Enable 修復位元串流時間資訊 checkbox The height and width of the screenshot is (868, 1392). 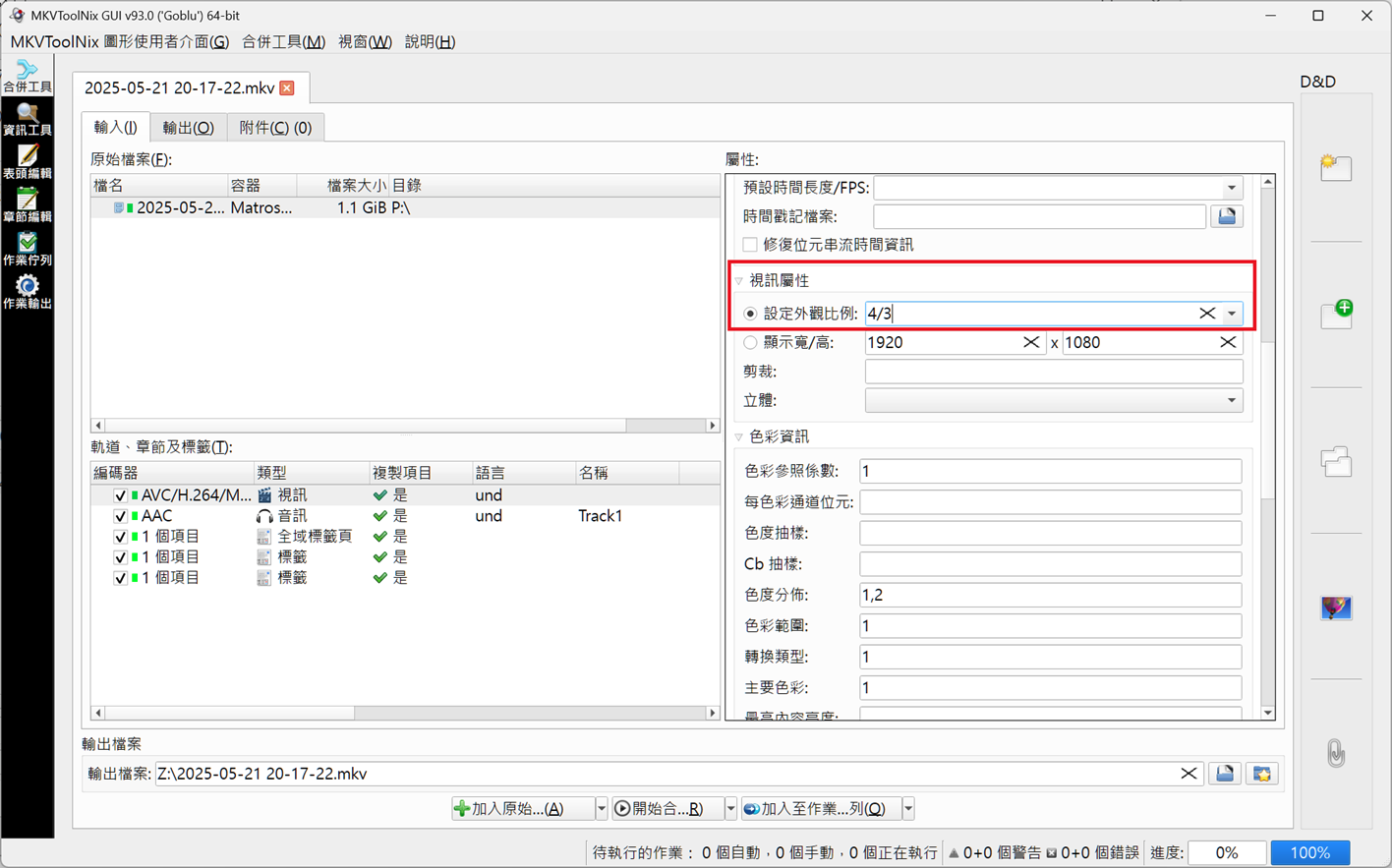[x=750, y=245]
